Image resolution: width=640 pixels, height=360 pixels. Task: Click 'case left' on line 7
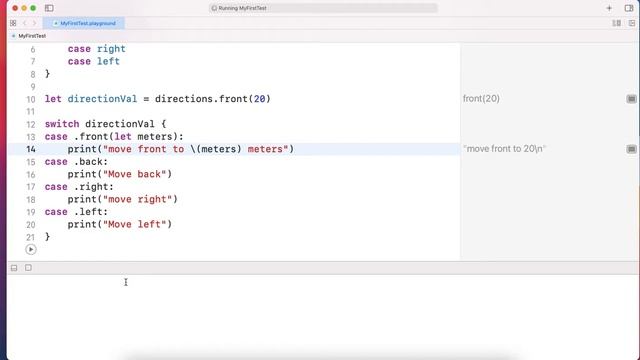94,61
